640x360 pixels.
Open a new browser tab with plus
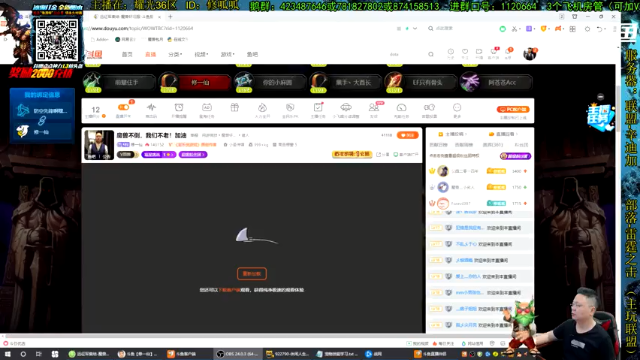pos(170,17)
